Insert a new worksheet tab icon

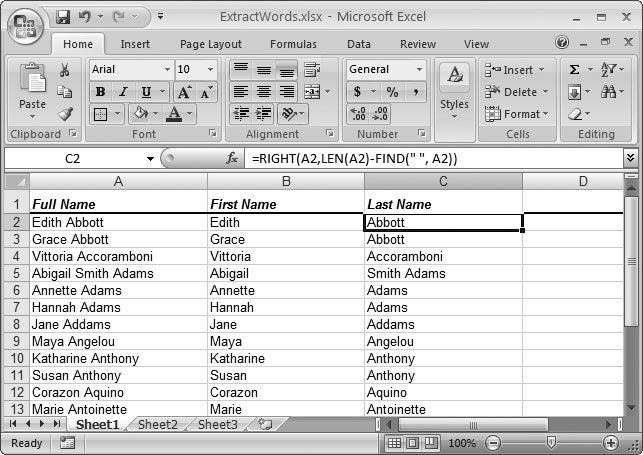(x=266, y=424)
